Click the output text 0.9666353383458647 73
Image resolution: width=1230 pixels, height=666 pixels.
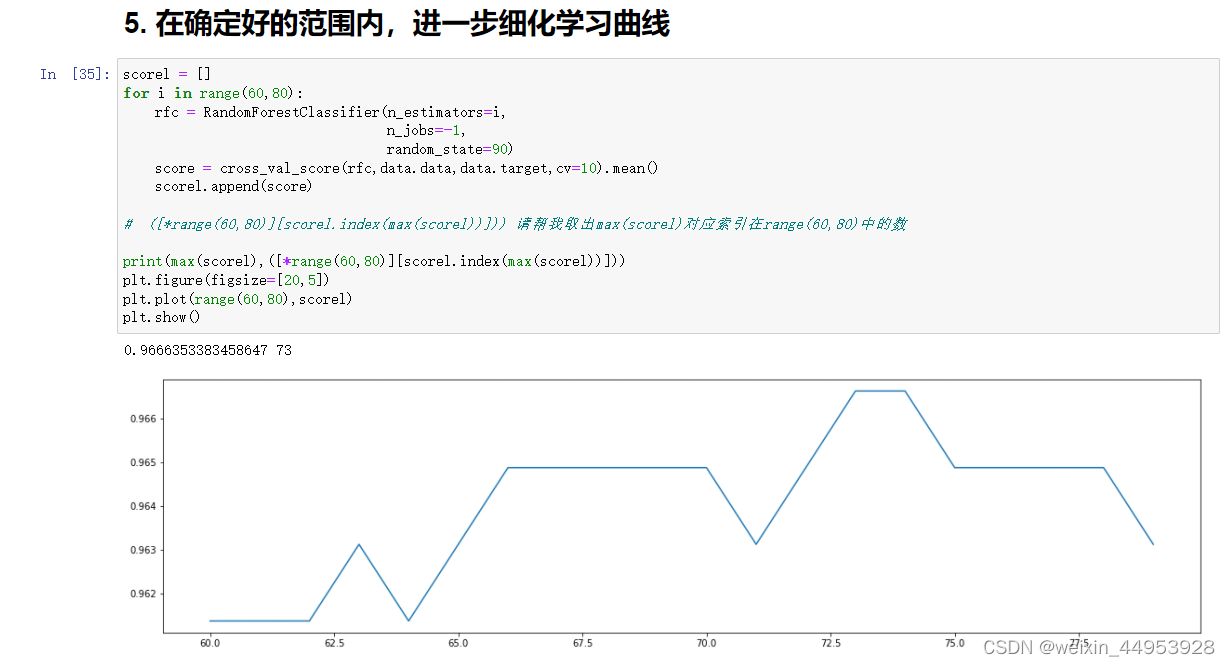click(x=208, y=351)
